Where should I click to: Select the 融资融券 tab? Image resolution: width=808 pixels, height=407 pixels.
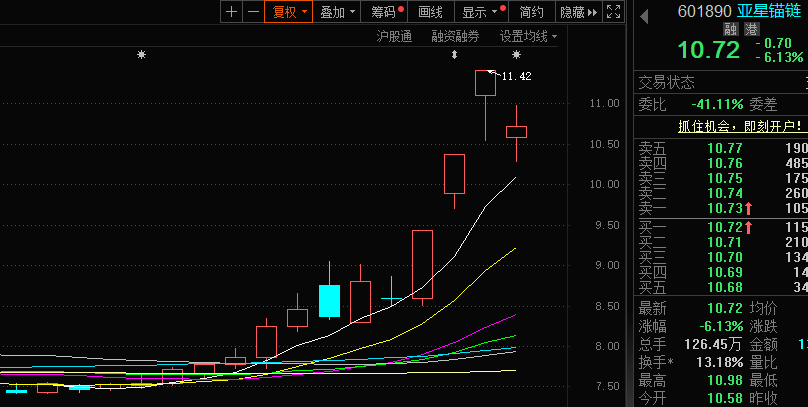455,36
